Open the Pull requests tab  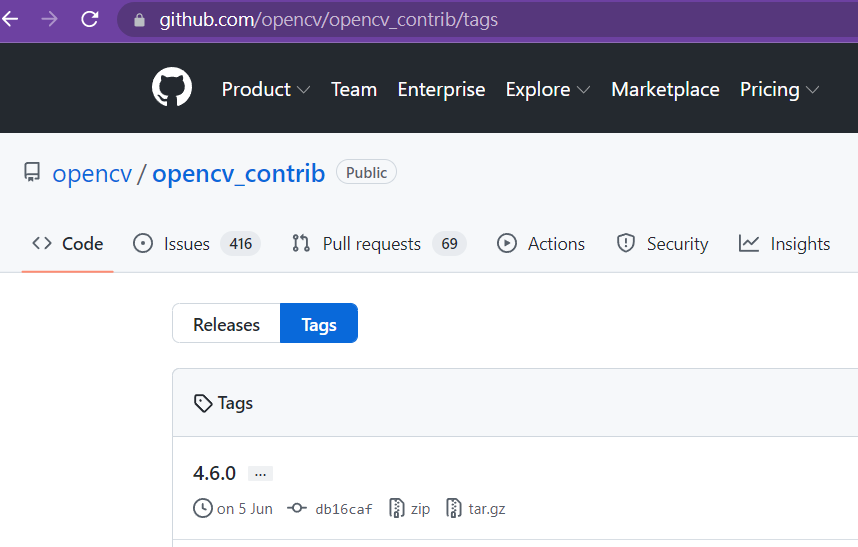[379, 243]
